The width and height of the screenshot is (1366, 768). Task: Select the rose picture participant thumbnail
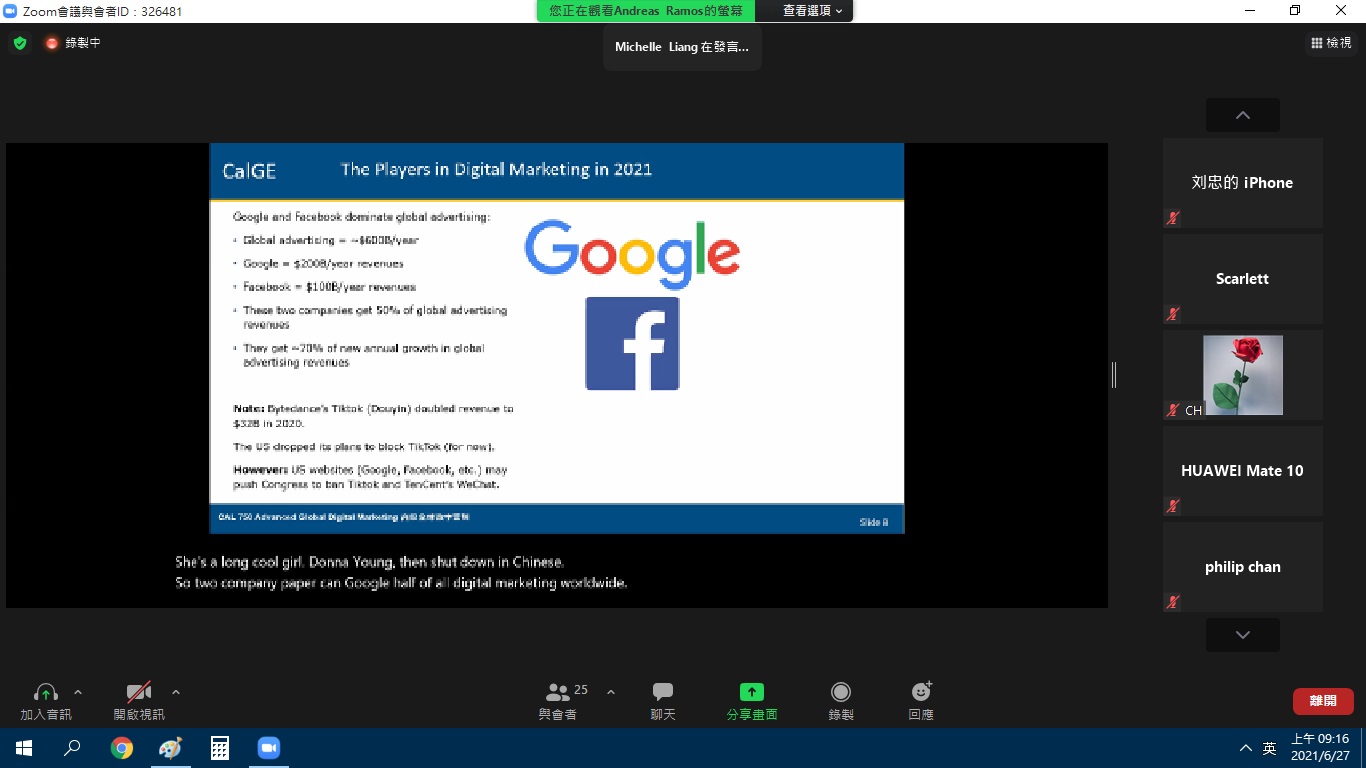[x=1242, y=375]
